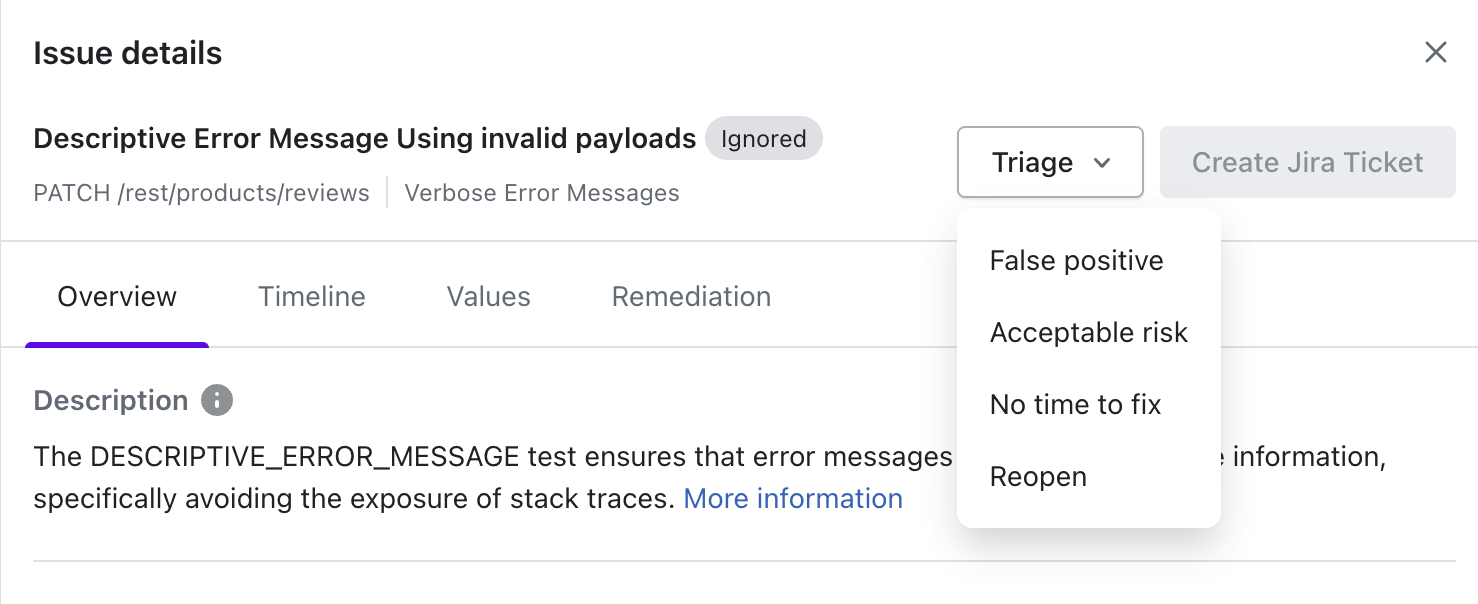Viewport: 1478px width, 604px height.
Task: Click the Ignored status badge
Action: click(x=764, y=139)
